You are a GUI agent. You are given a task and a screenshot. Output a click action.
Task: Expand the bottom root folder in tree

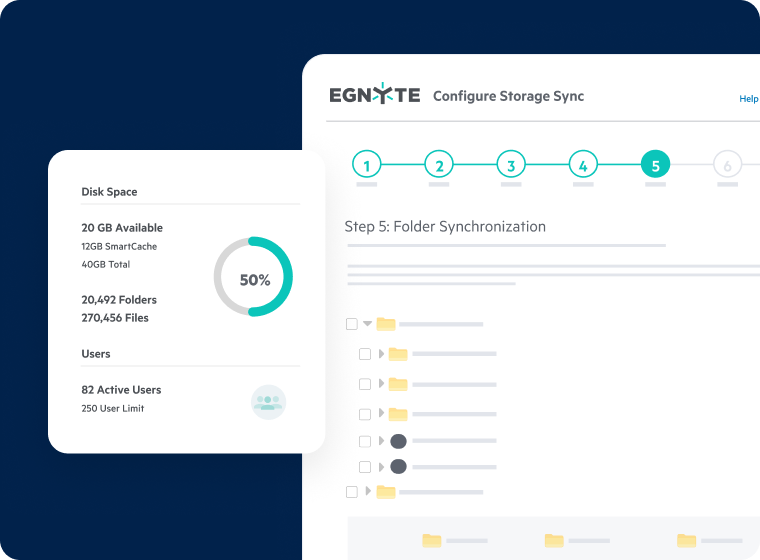click(368, 491)
